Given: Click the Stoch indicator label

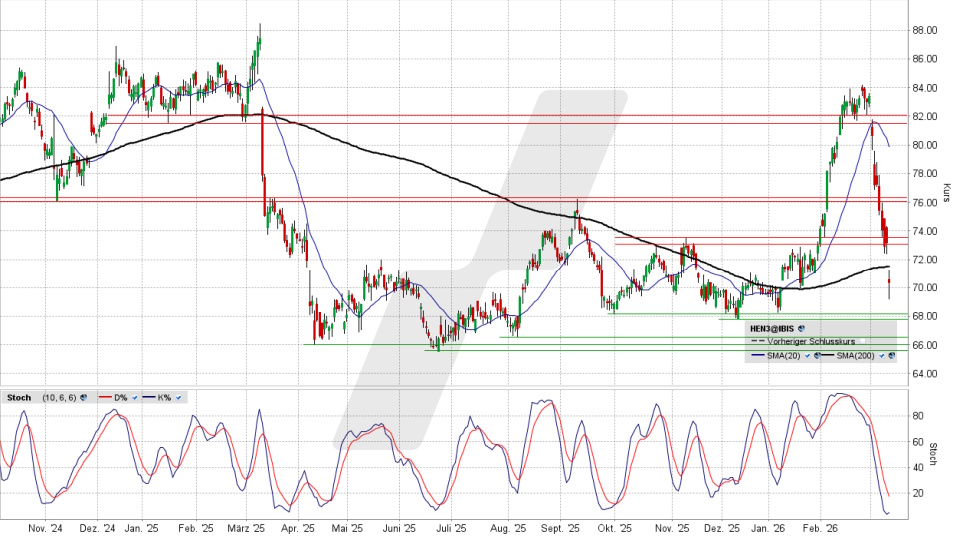Looking at the screenshot, I should click(x=19, y=398).
